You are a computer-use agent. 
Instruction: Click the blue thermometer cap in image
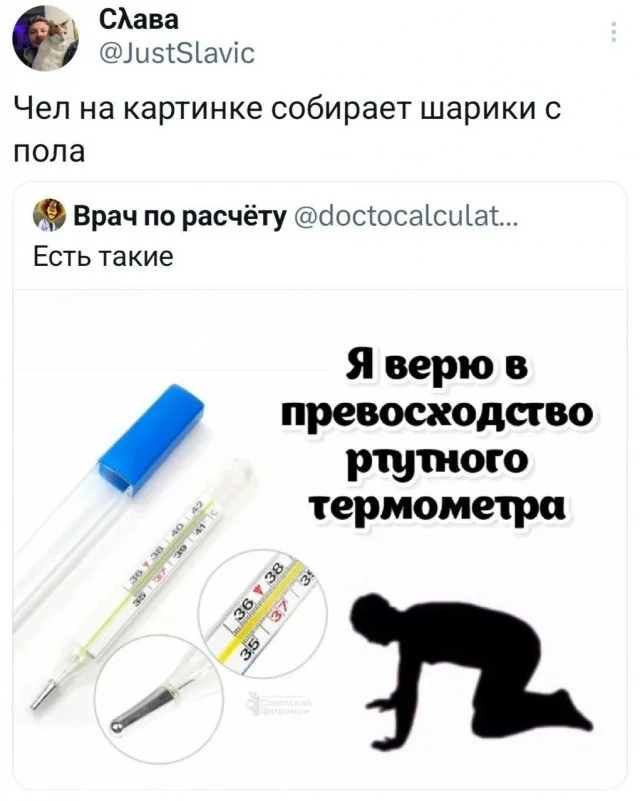tap(150, 439)
